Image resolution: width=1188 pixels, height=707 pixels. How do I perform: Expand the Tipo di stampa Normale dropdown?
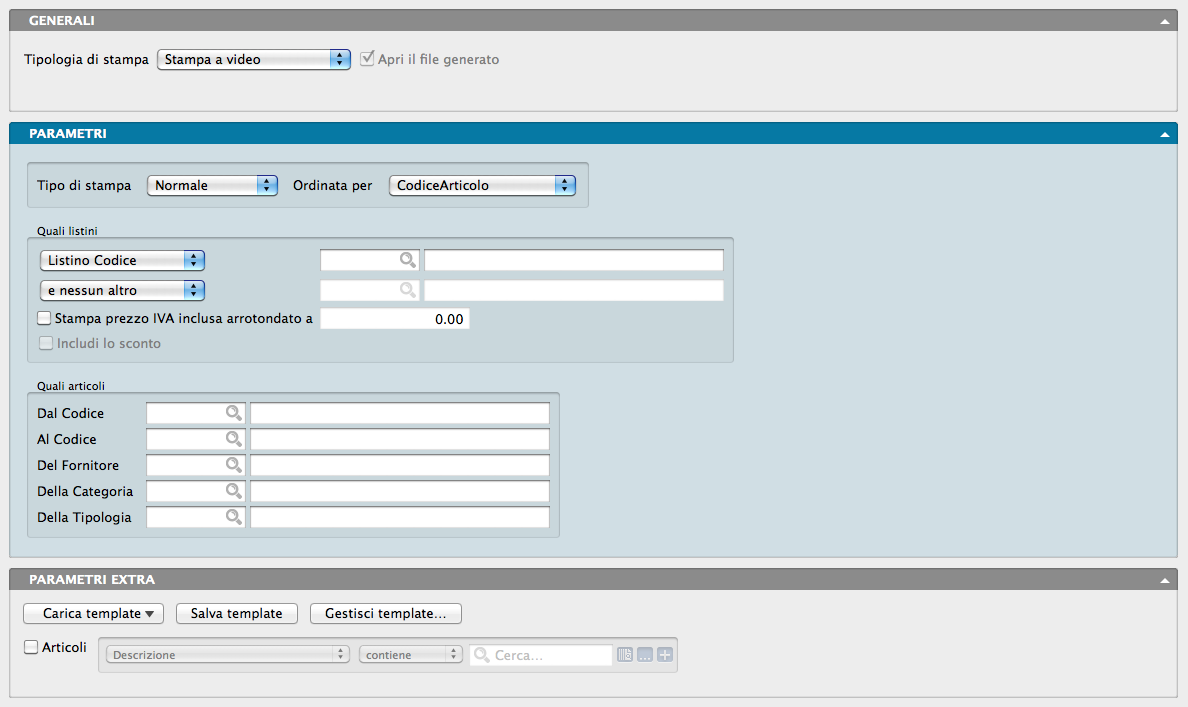[x=212, y=185]
